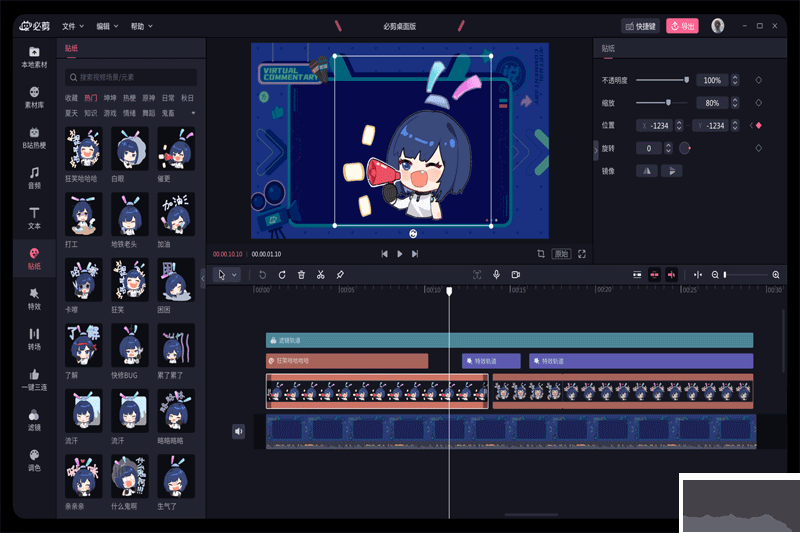Expand more sticker categories arrow

coord(193,113)
